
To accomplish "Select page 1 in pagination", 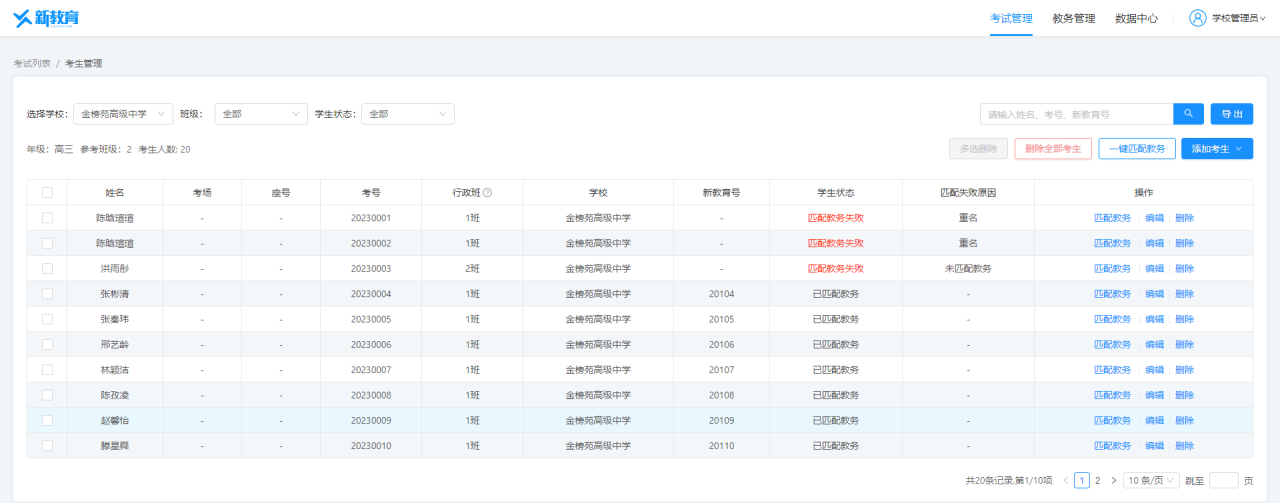I will click(x=1082, y=480).
